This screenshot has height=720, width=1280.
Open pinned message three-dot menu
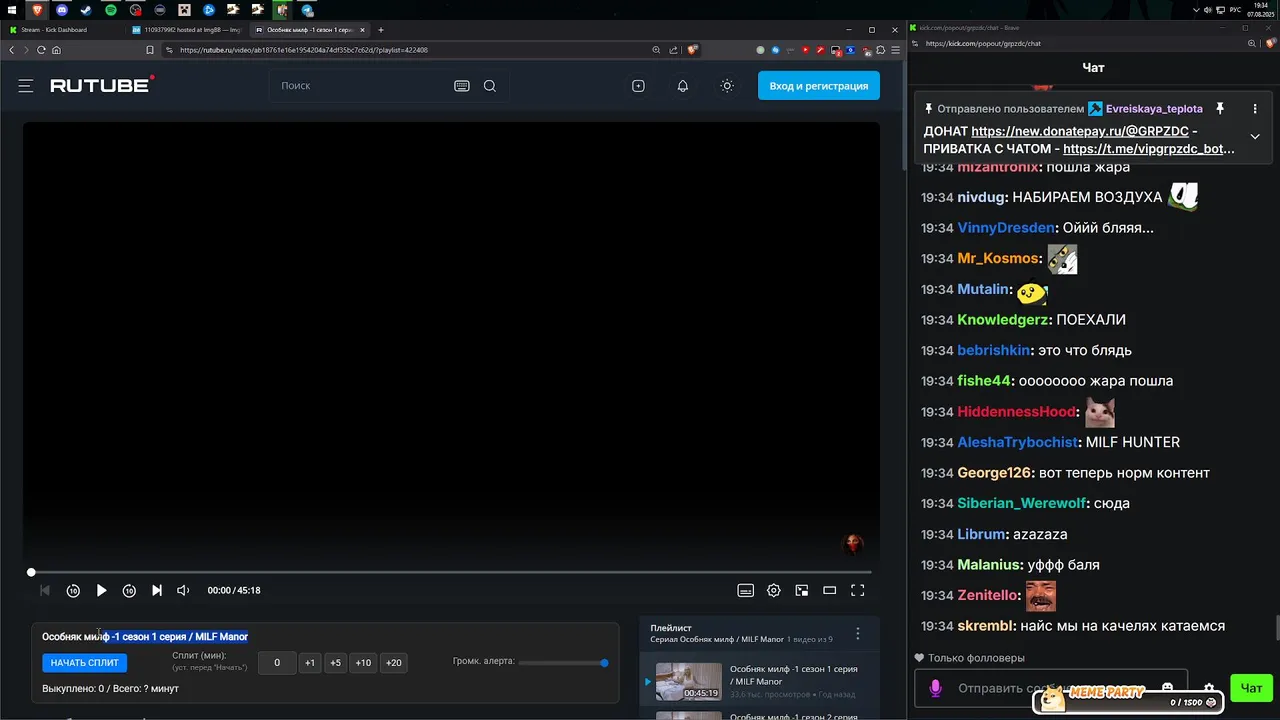[x=1255, y=108]
